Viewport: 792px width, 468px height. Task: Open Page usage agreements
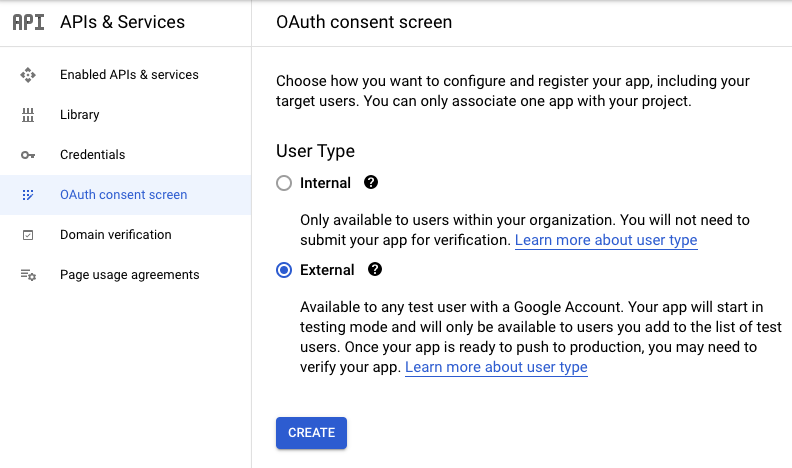click(x=125, y=275)
